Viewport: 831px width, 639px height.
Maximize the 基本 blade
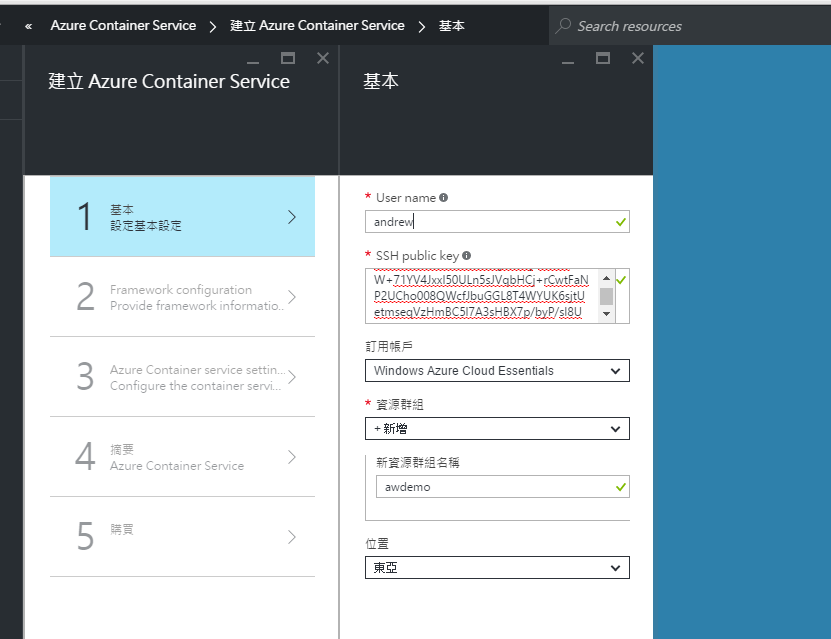click(x=602, y=60)
